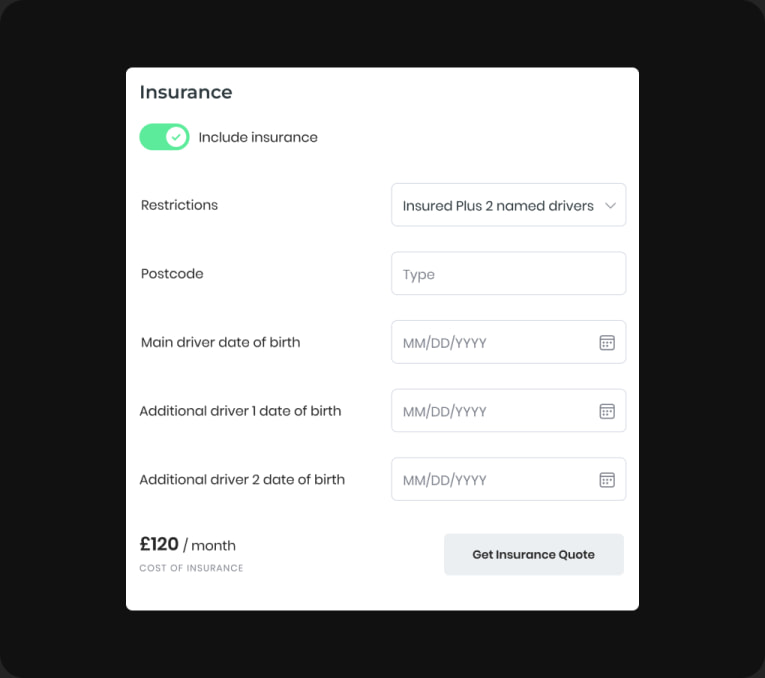Click the "Main driver date of birth" label
Viewport: 765px width, 678px height.
tap(220, 342)
